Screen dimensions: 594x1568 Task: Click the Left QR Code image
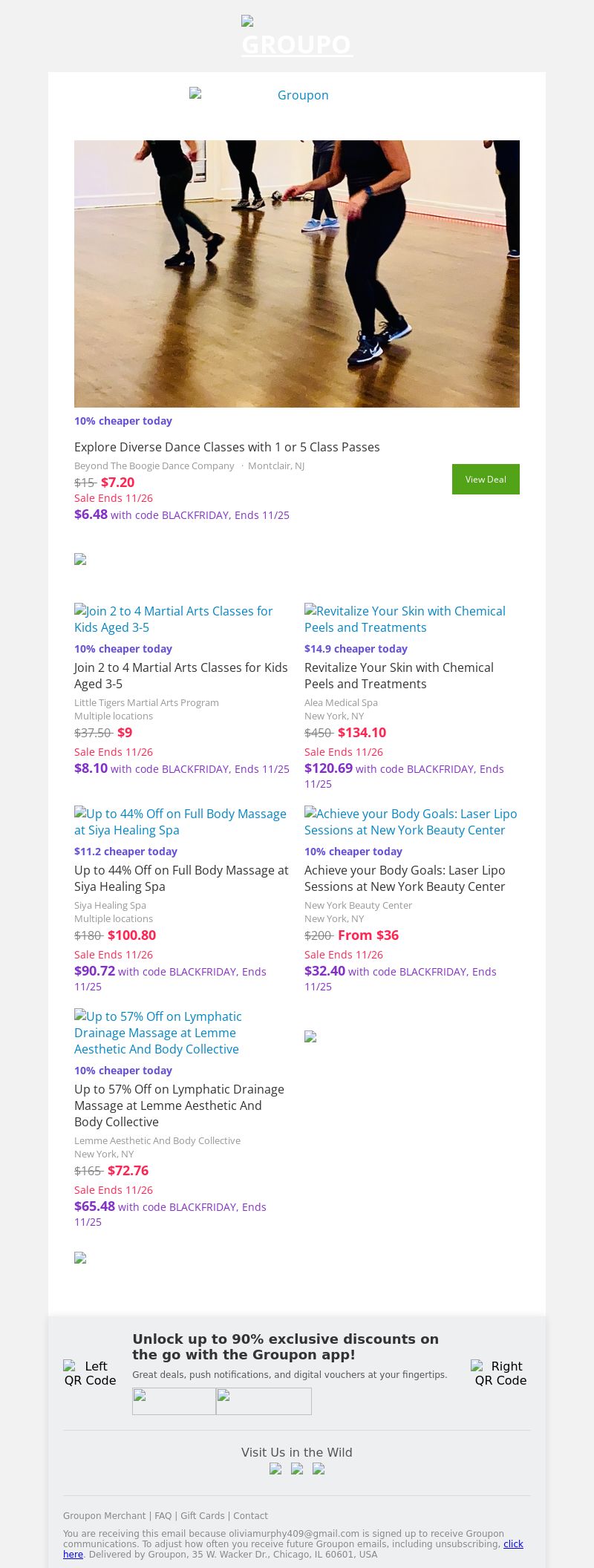[90, 1373]
